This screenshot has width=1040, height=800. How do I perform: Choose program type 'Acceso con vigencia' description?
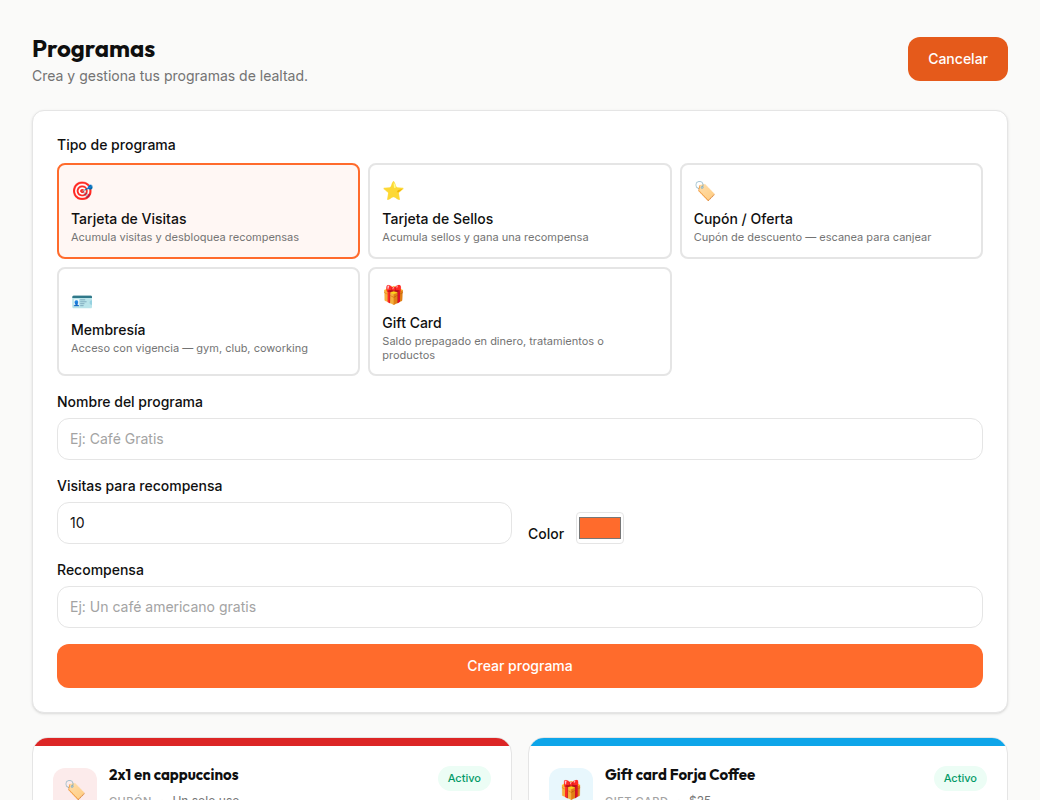point(189,349)
